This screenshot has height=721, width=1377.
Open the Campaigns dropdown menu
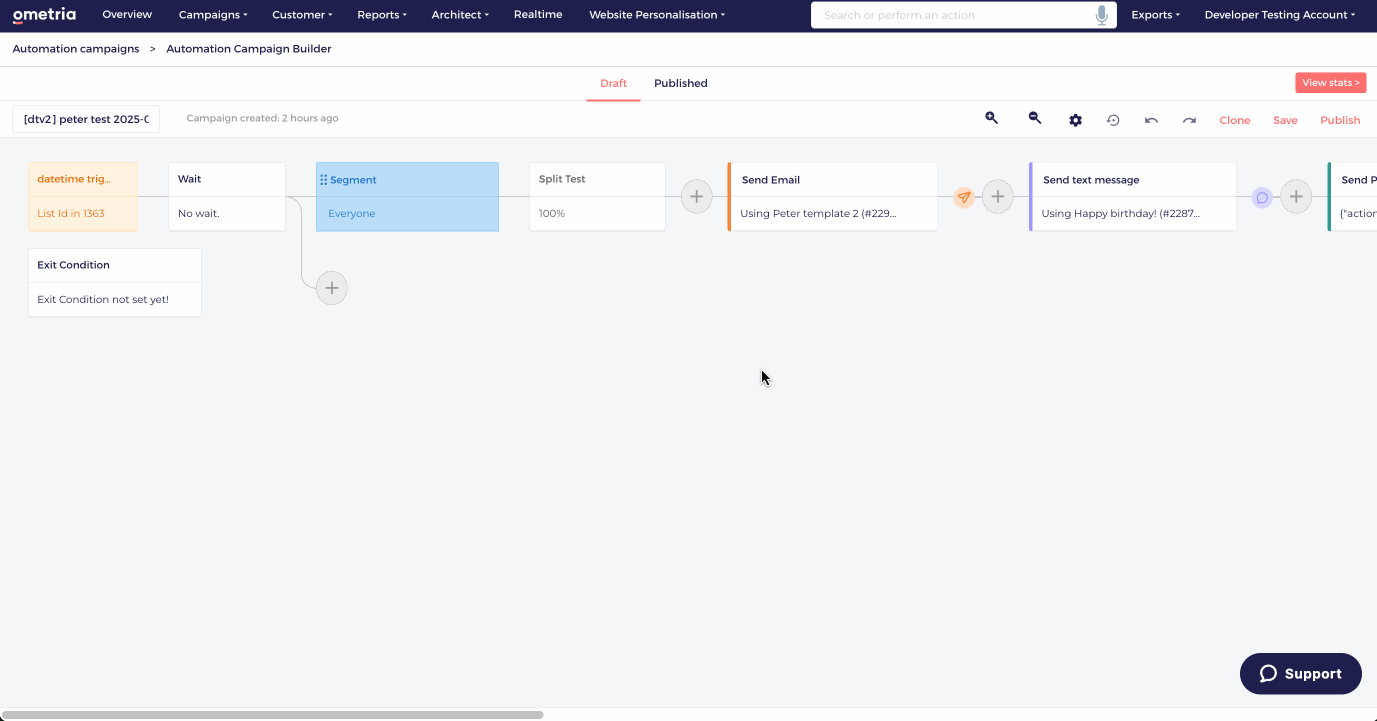tap(213, 15)
